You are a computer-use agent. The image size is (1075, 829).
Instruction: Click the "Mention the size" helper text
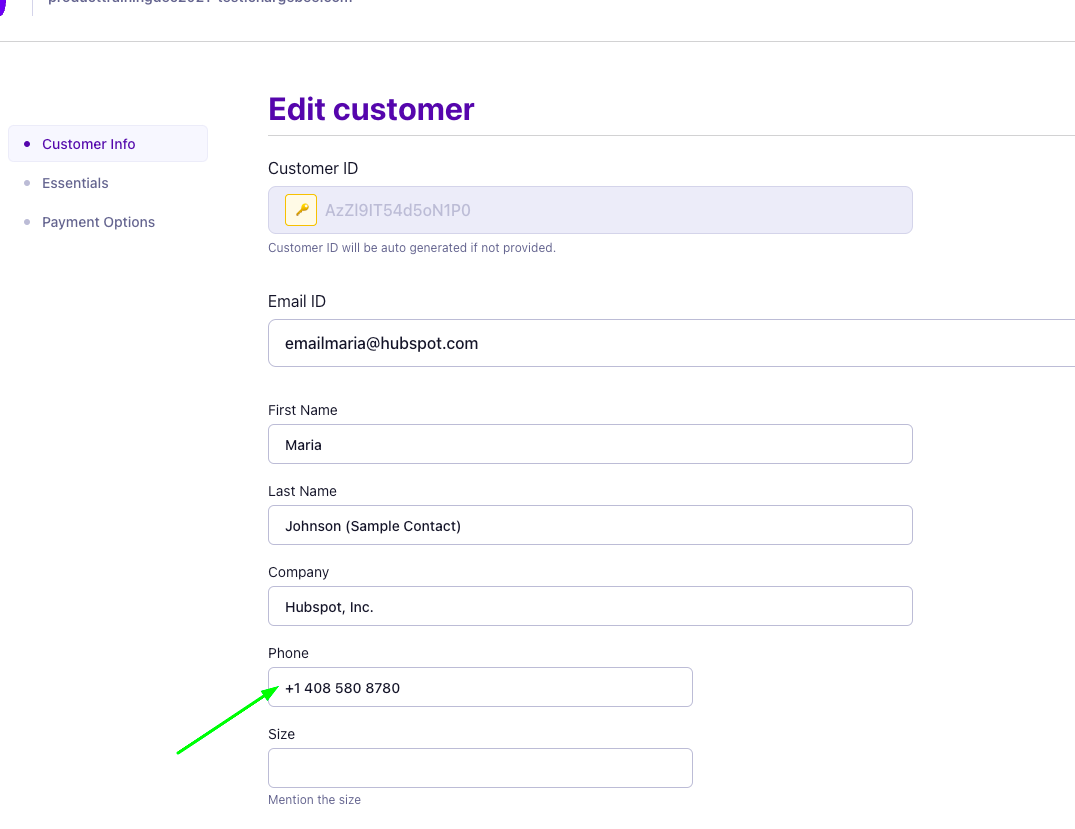coord(314,800)
